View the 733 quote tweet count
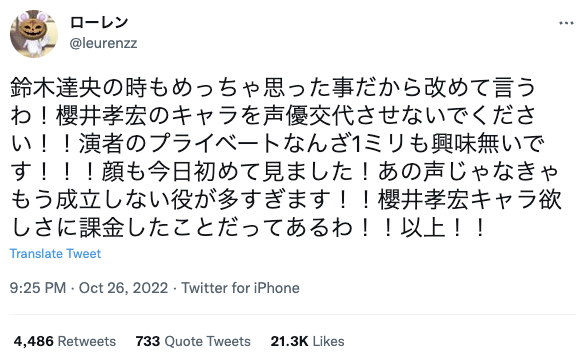The image size is (588, 363). tap(148, 341)
